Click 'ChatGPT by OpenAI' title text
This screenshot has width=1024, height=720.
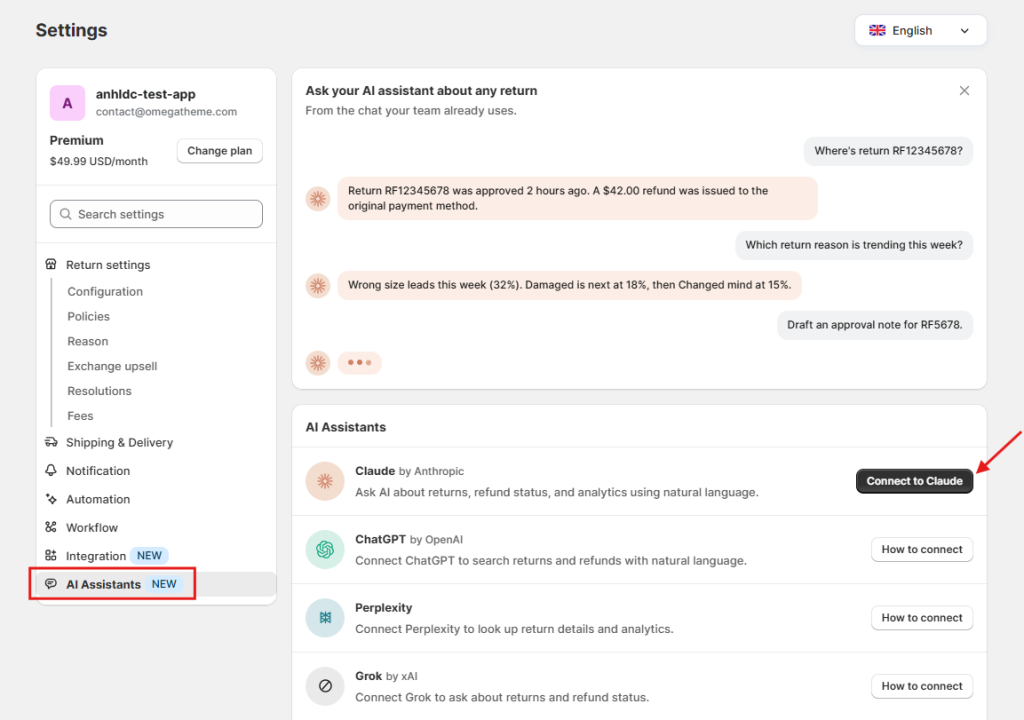409,539
